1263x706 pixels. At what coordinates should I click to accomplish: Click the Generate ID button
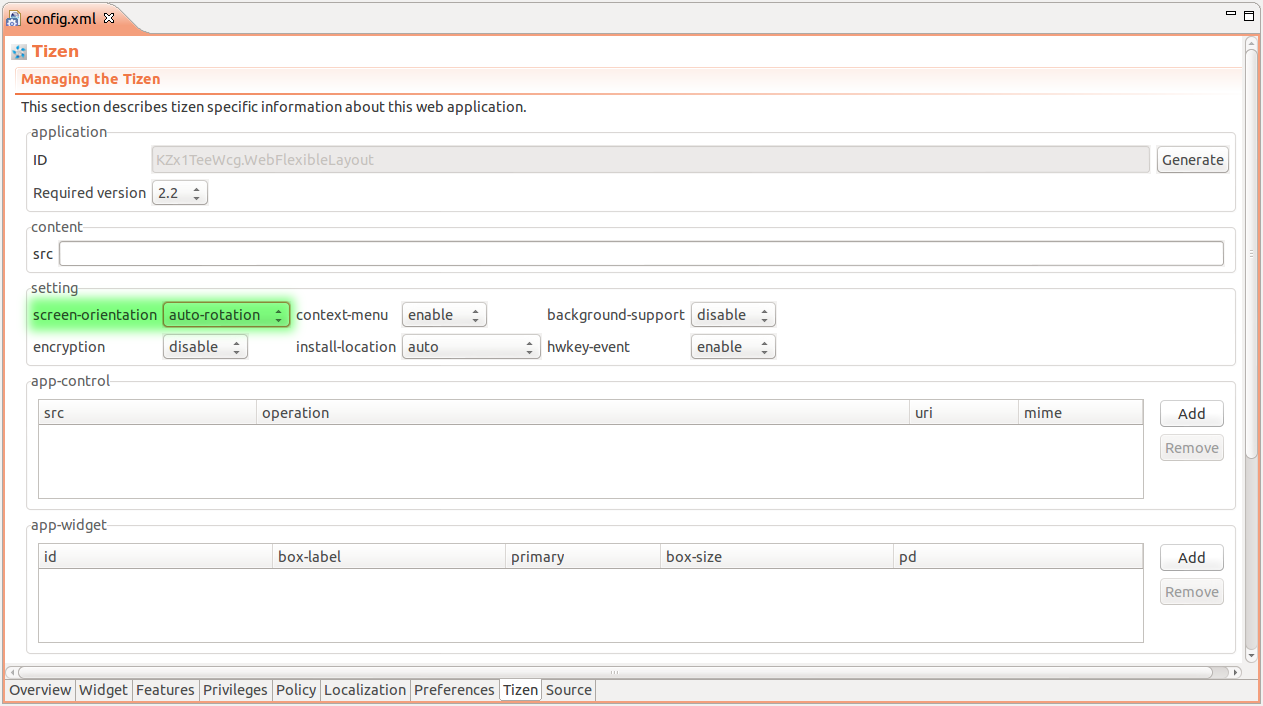tap(1192, 160)
